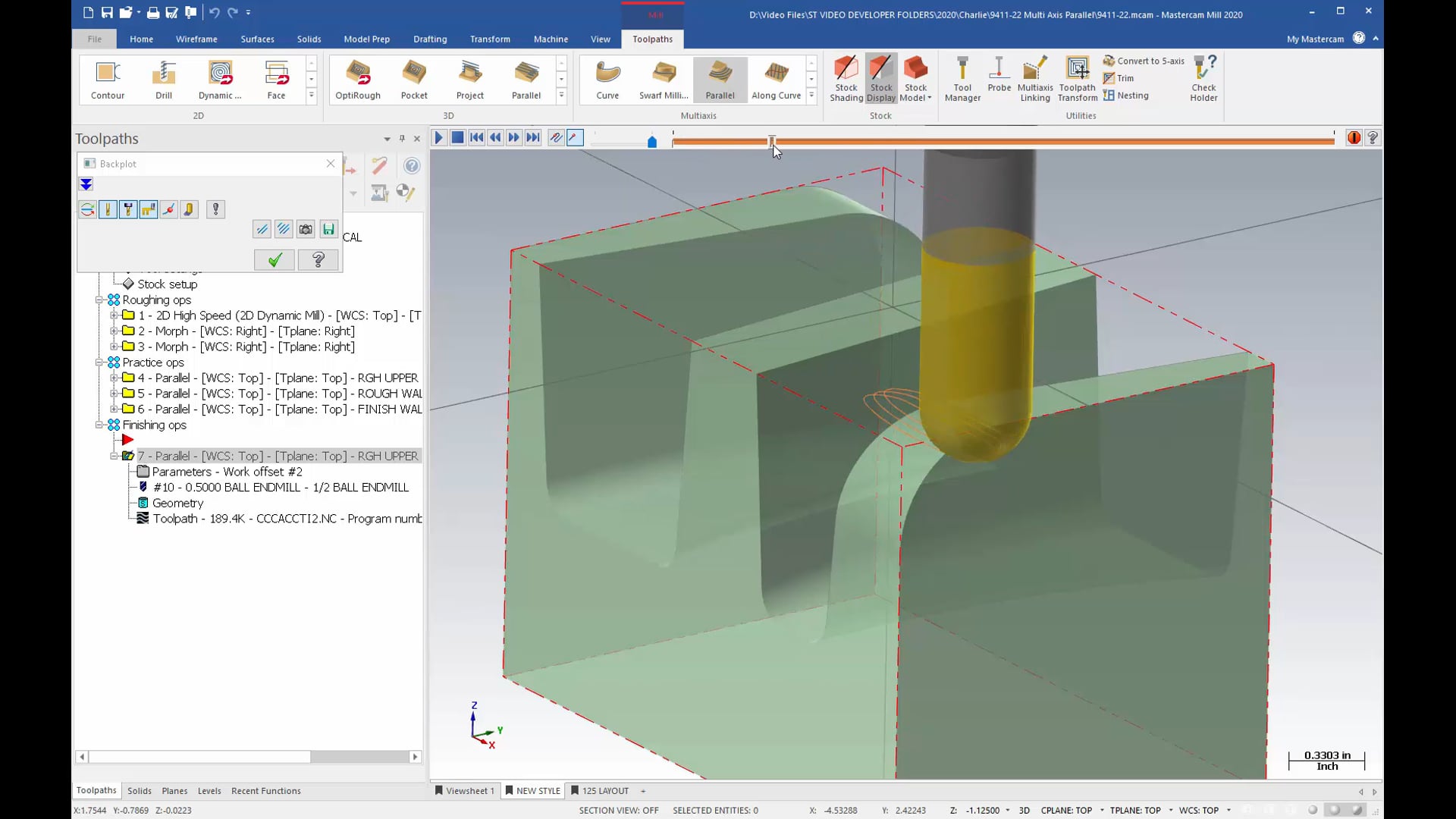Toggle Section View Off status
This screenshot has width=1456, height=819.
coord(618,810)
